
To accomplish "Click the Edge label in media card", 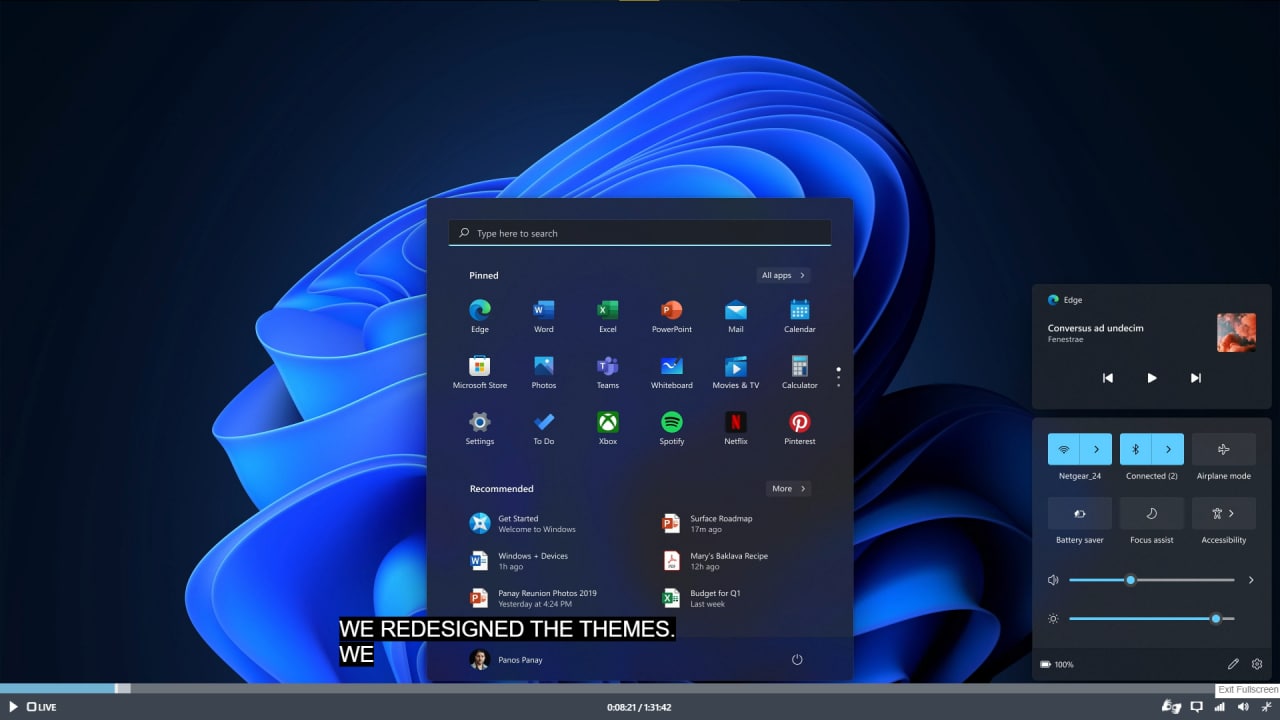I will (1073, 300).
